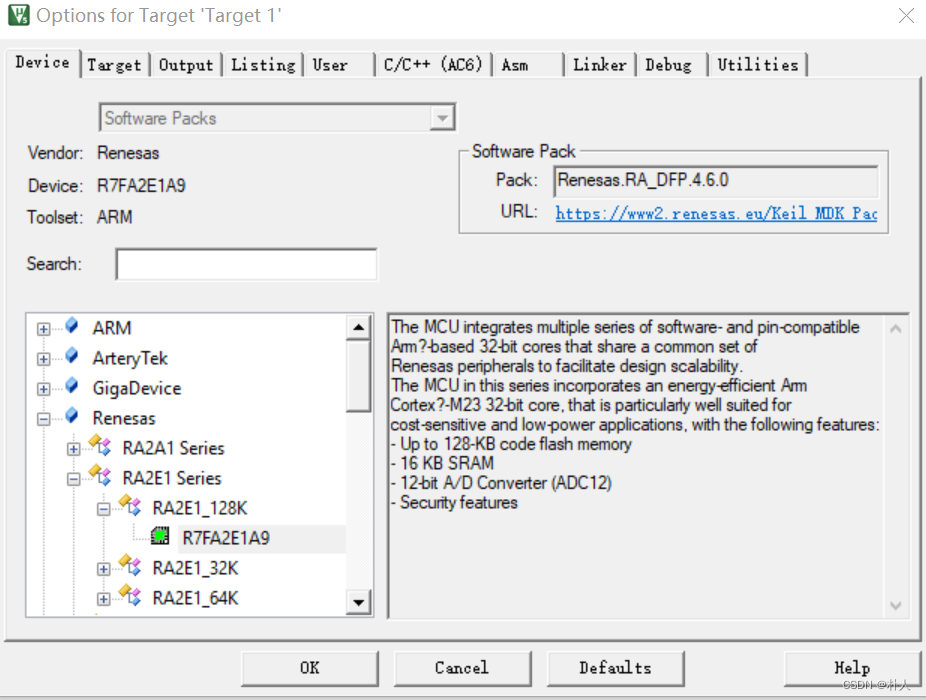Click the R7FA2E1A9 device chip icon
The image size is (926, 700).
pyautogui.click(x=160, y=536)
